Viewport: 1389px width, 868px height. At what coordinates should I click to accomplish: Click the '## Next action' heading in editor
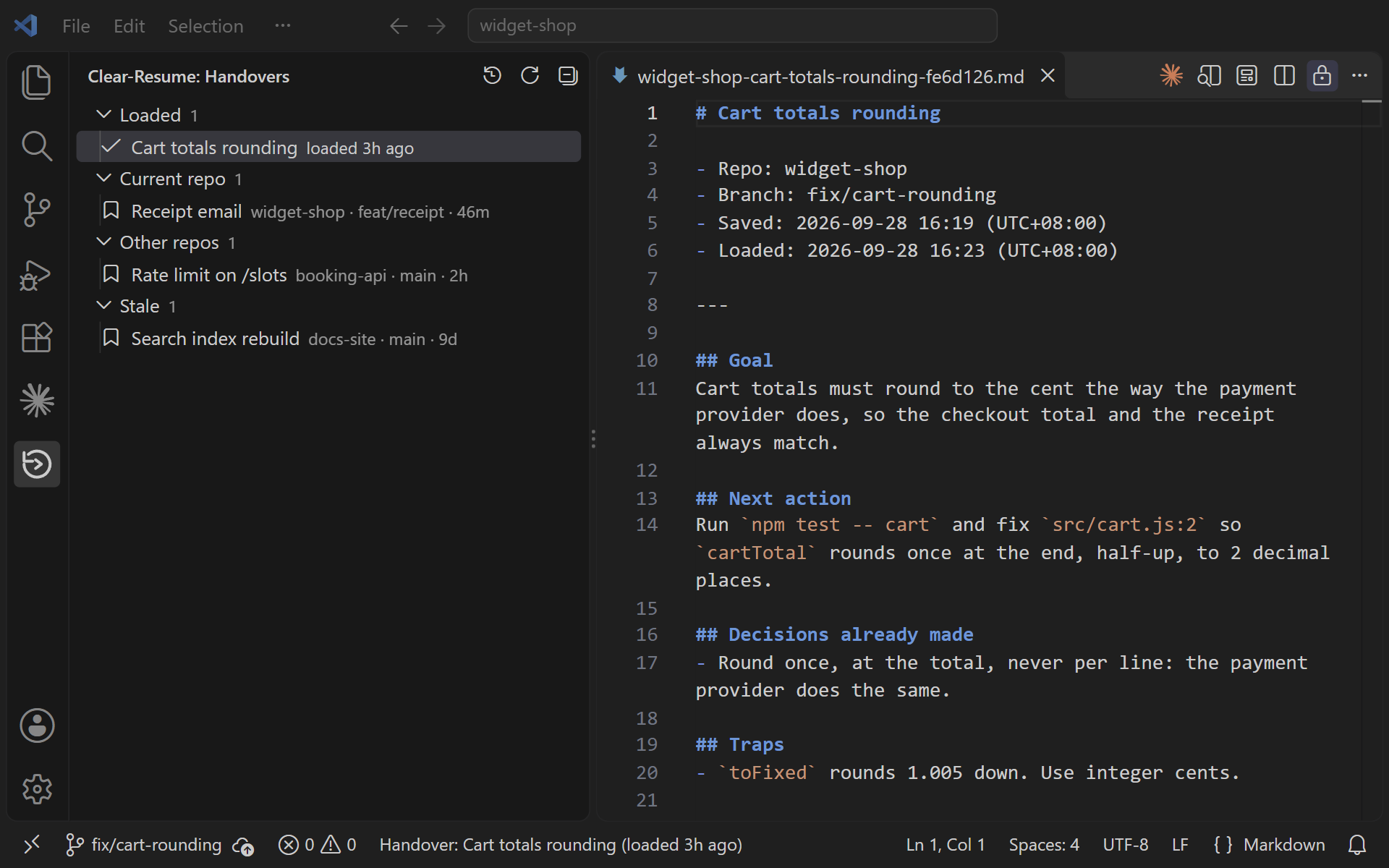pos(773,498)
